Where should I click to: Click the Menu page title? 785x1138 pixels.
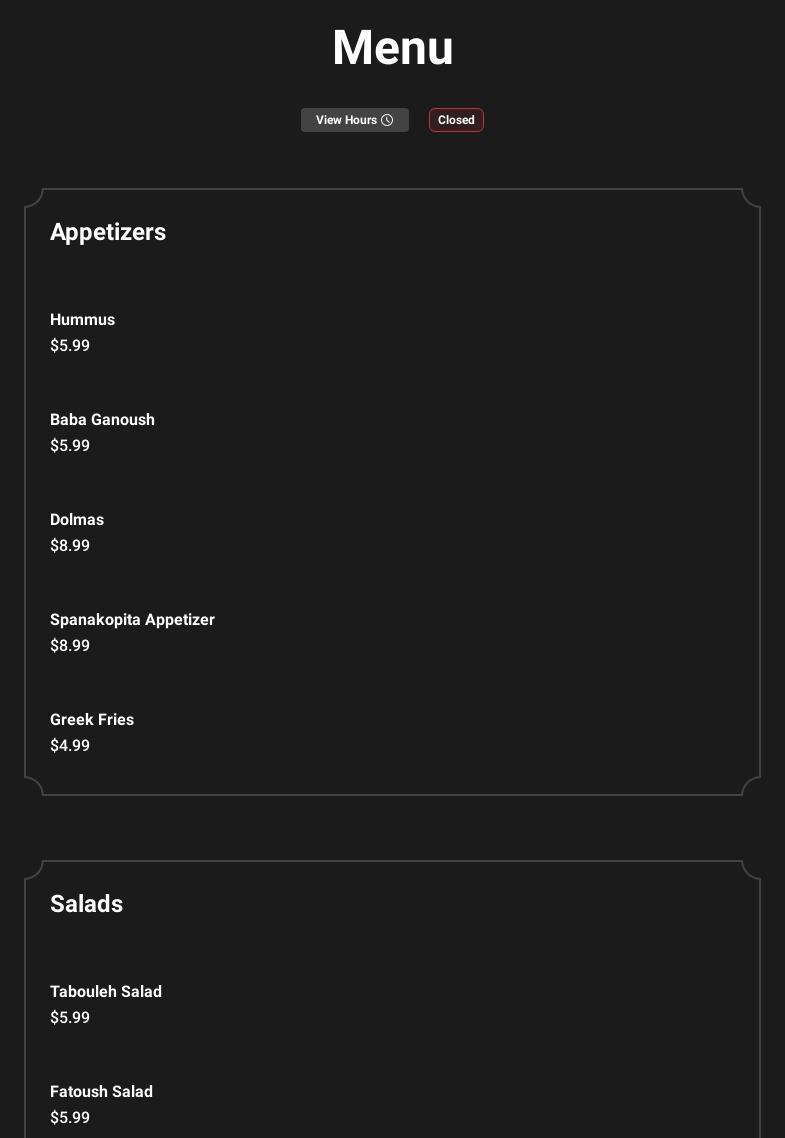[392, 48]
